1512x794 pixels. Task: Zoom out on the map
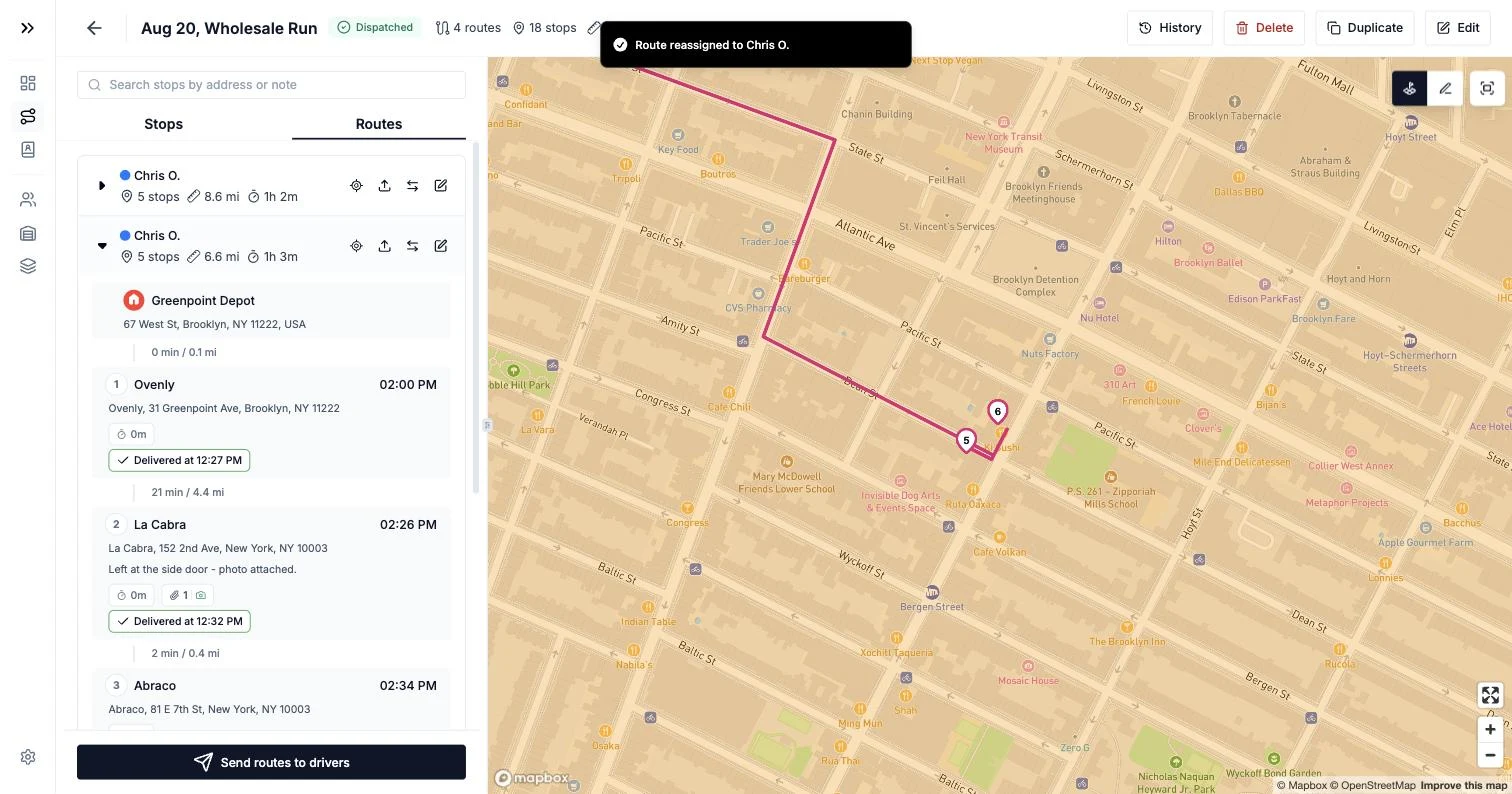[x=1490, y=755]
